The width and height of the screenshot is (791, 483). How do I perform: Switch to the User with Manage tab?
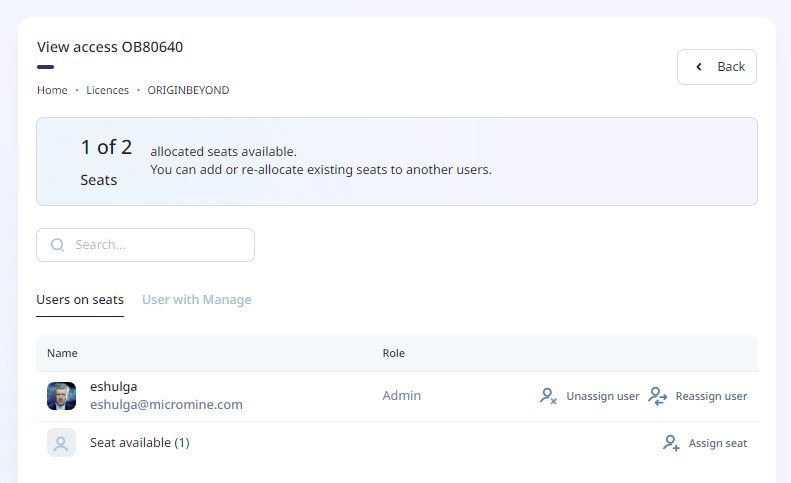[197, 300]
